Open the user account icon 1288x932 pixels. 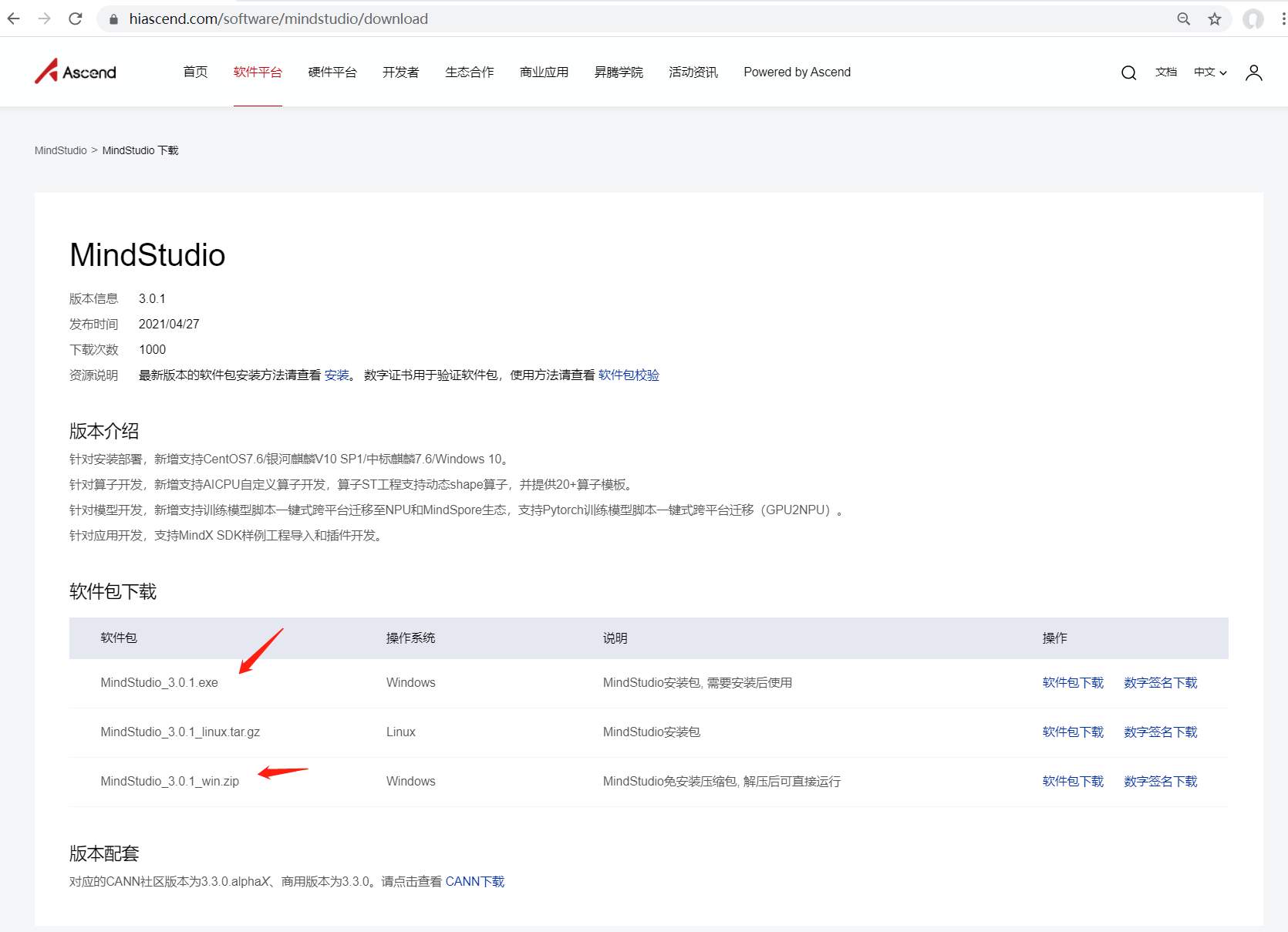[x=1254, y=72]
